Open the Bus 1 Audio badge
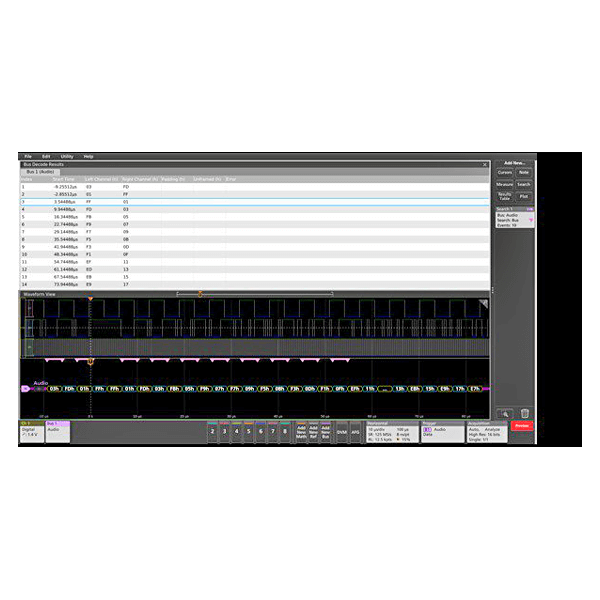This screenshot has width=600, height=600. click(x=58, y=432)
